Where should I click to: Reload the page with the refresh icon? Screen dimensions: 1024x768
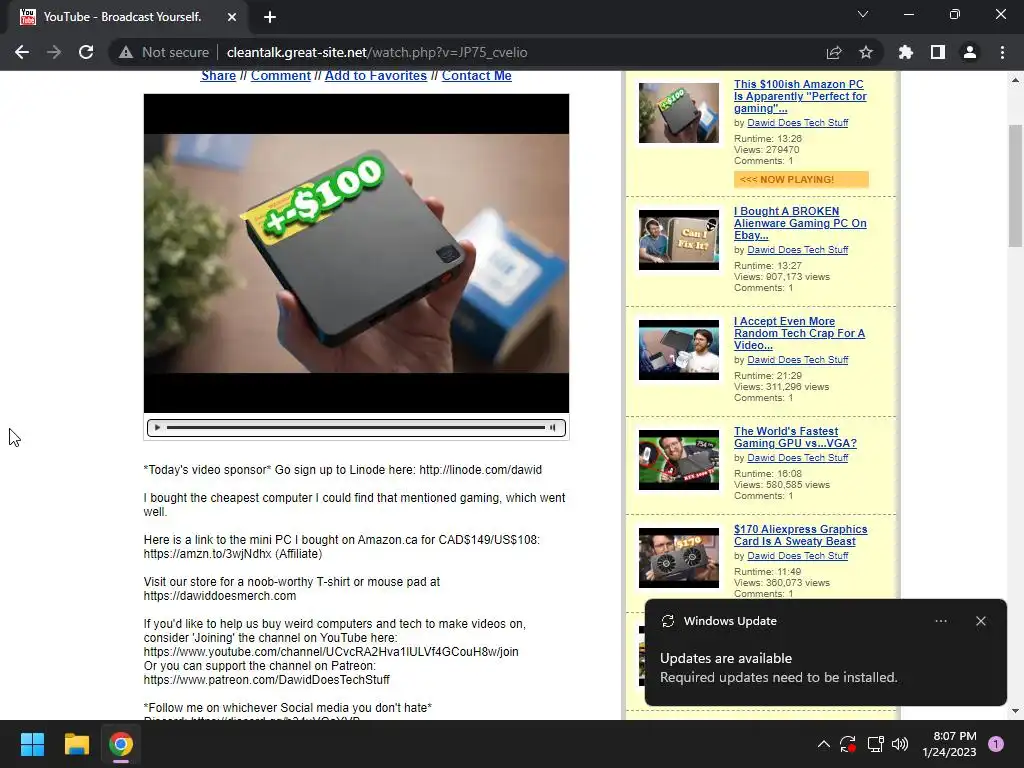[86, 52]
